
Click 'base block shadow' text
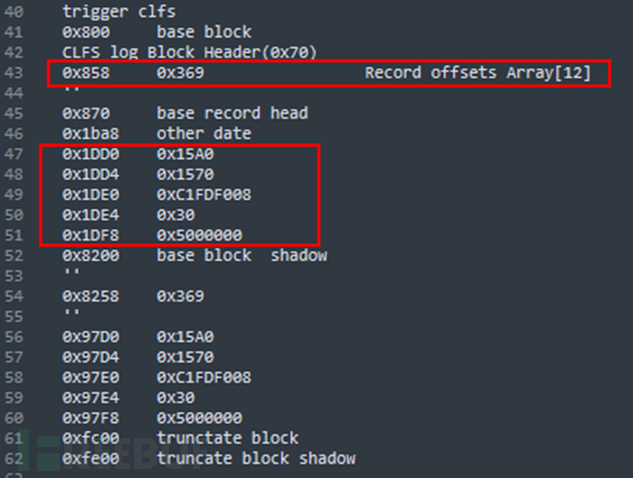(242, 255)
